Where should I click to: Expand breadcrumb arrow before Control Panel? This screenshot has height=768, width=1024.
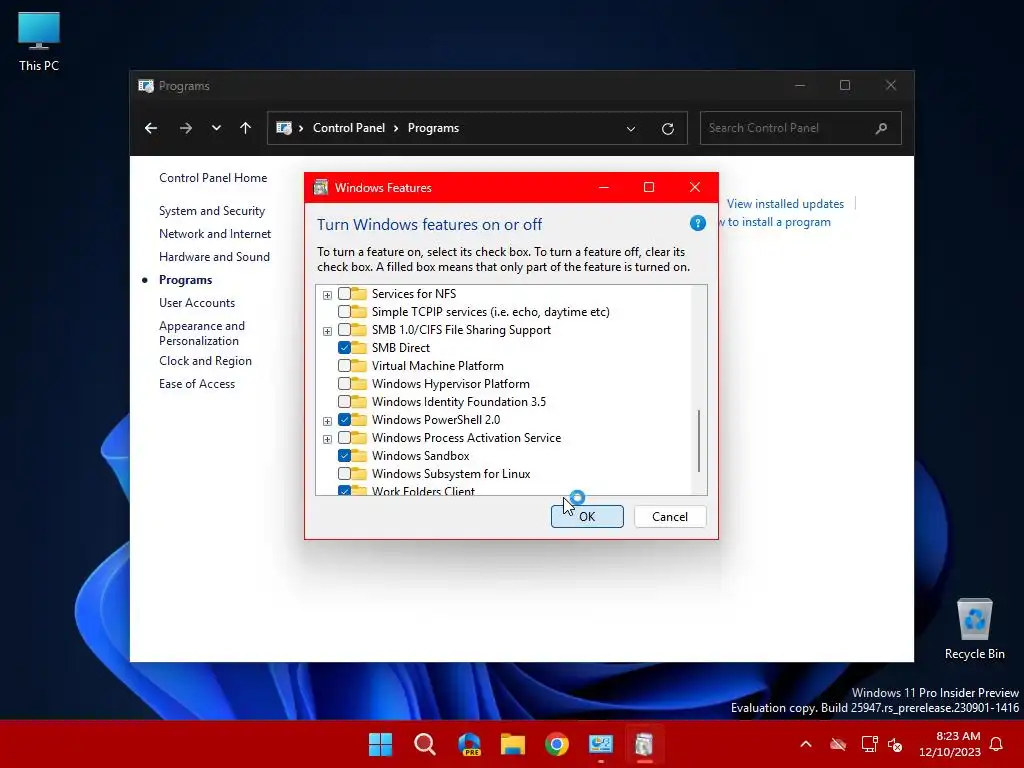(301, 128)
